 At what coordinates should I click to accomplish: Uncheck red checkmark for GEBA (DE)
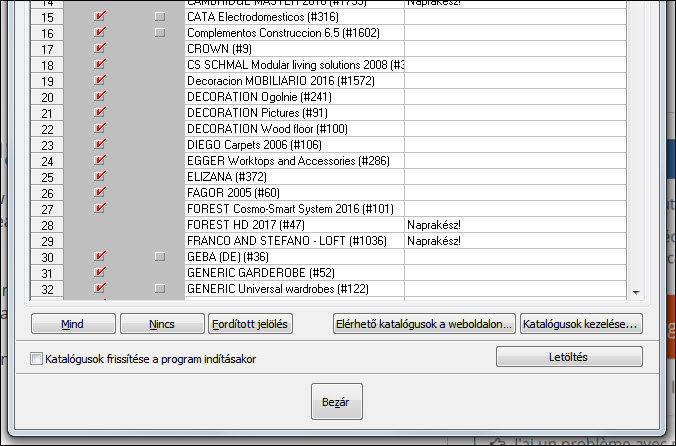100,256
